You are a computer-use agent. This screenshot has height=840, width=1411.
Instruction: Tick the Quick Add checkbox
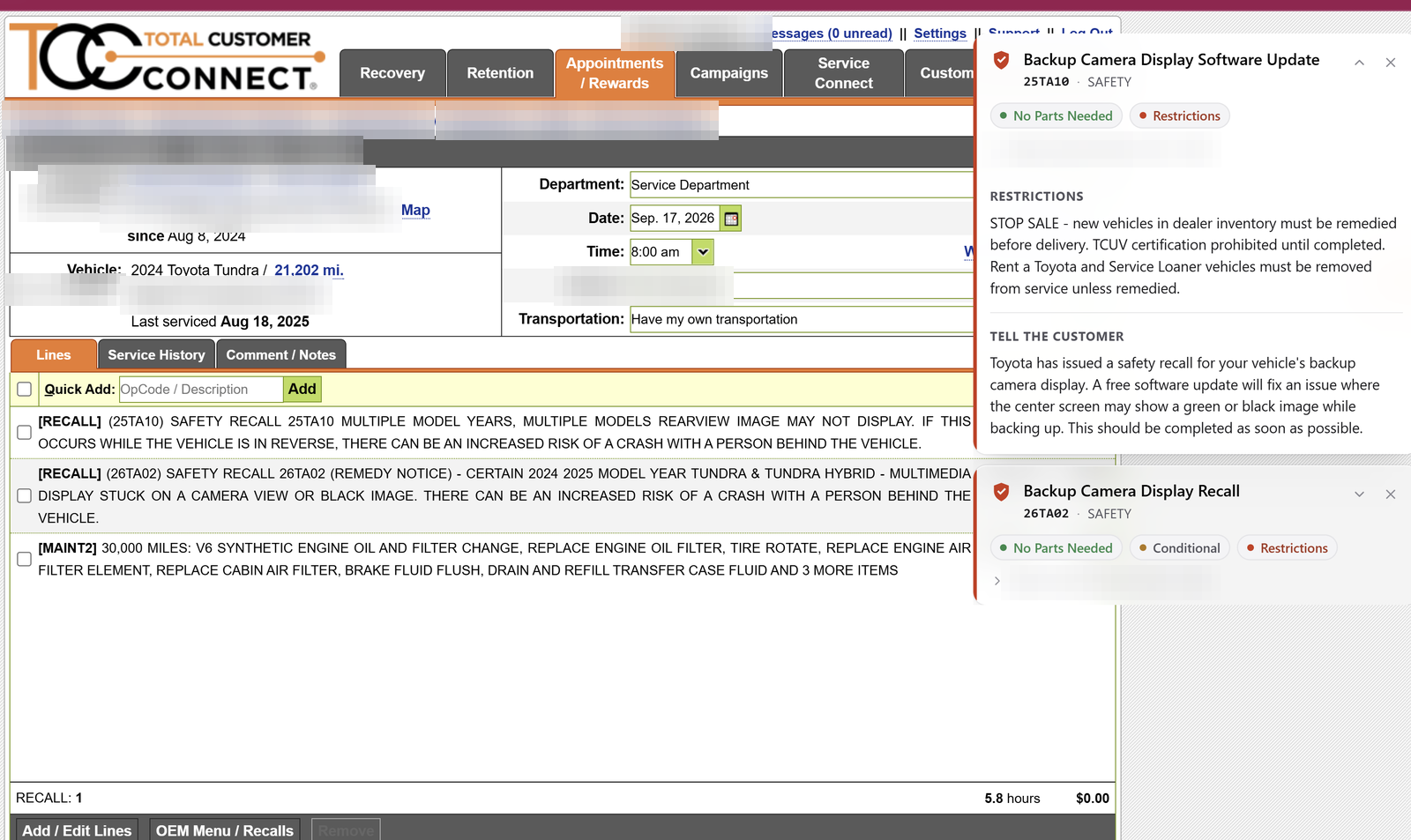tap(25, 390)
